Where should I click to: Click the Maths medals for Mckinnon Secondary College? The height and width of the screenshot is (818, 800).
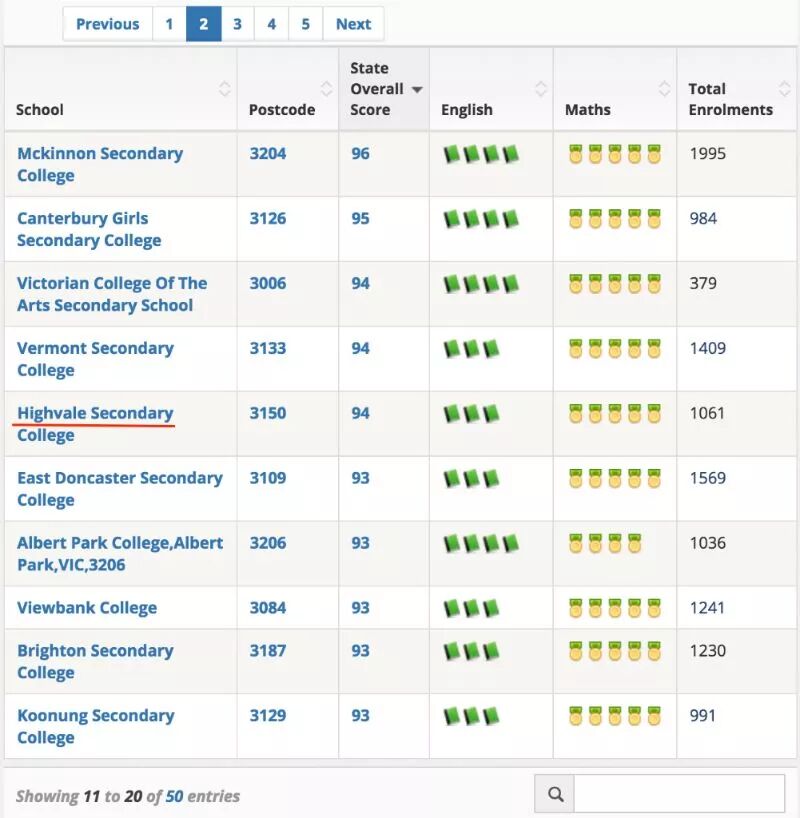click(x=615, y=154)
